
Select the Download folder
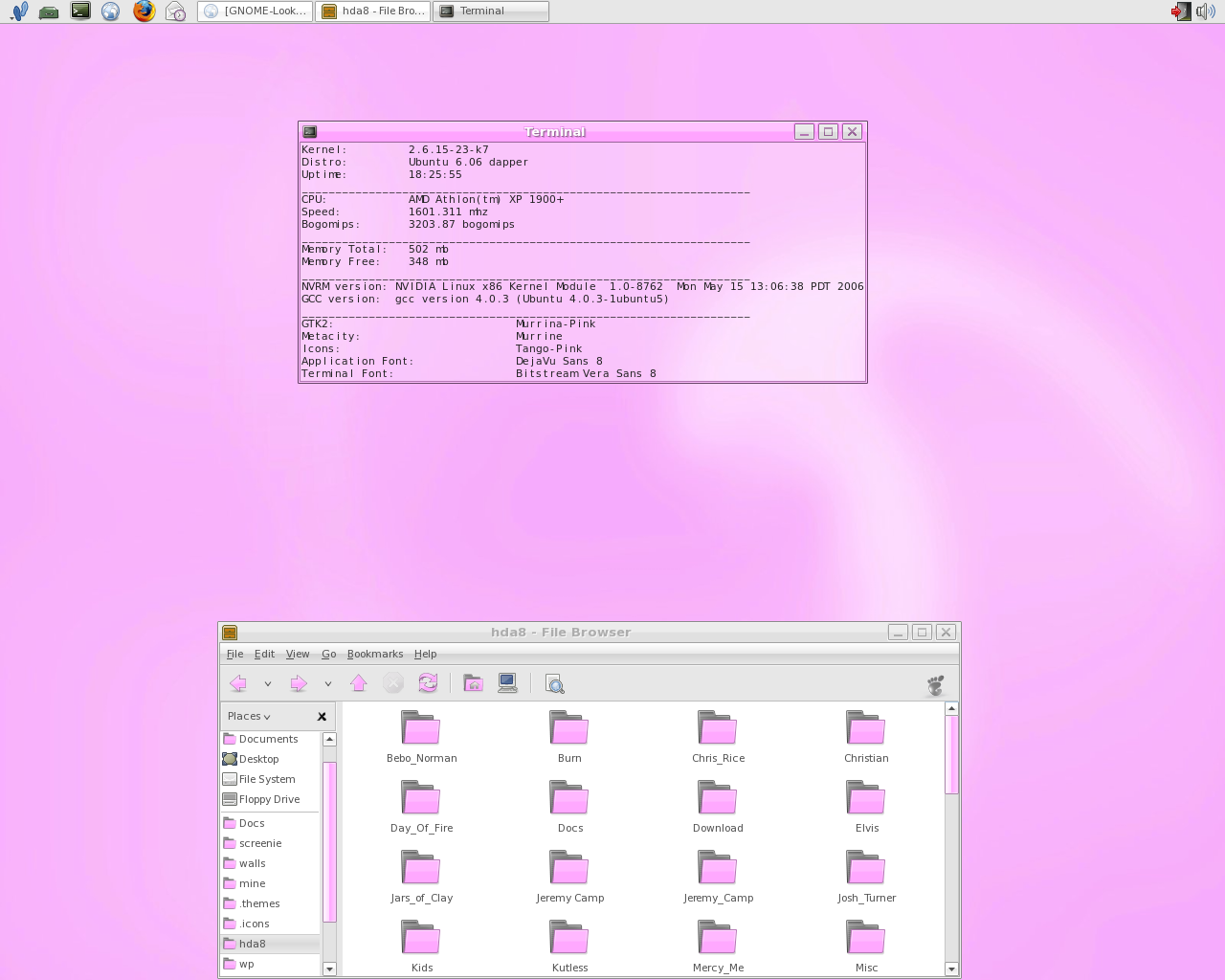718,807
